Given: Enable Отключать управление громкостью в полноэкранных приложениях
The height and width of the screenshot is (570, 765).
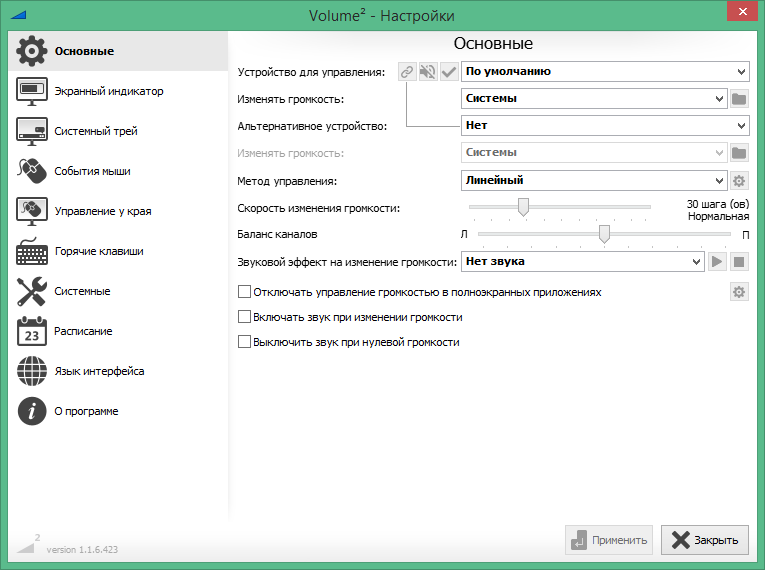Looking at the screenshot, I should pos(244,292).
